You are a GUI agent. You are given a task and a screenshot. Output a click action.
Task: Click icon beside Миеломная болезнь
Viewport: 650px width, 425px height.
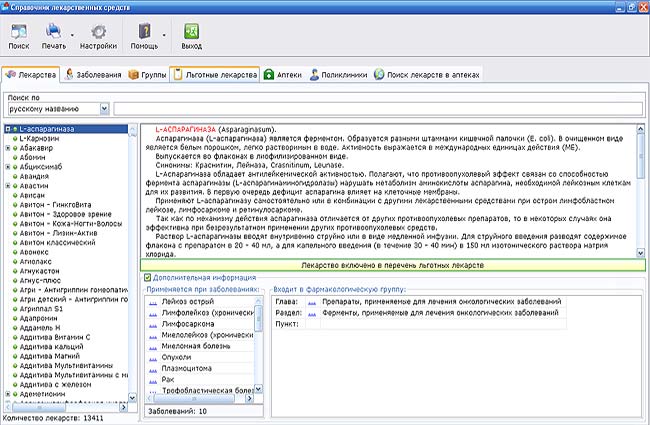pos(153,347)
